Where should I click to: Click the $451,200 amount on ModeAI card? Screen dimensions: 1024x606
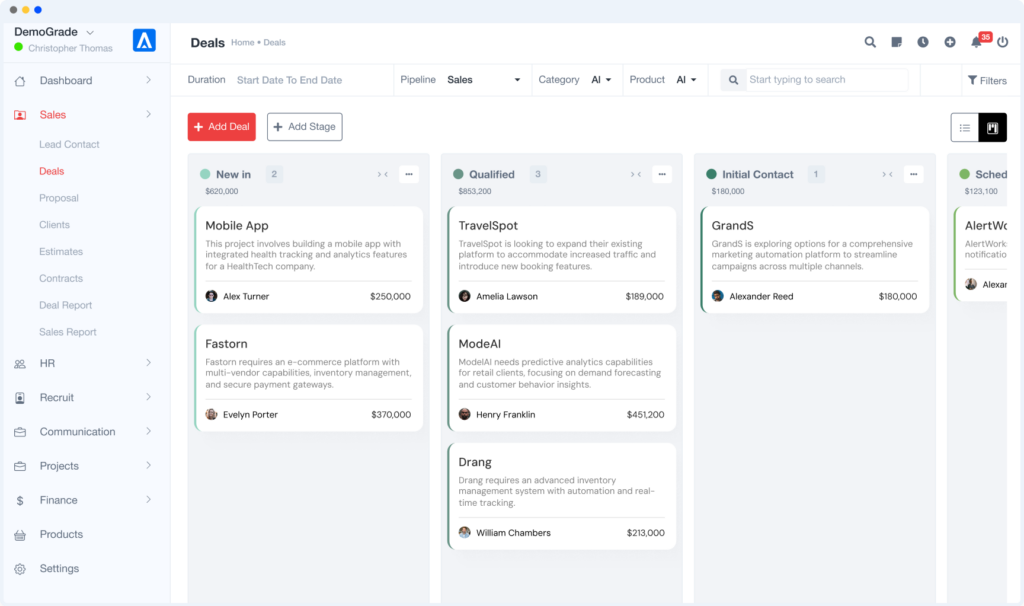[x=645, y=415]
